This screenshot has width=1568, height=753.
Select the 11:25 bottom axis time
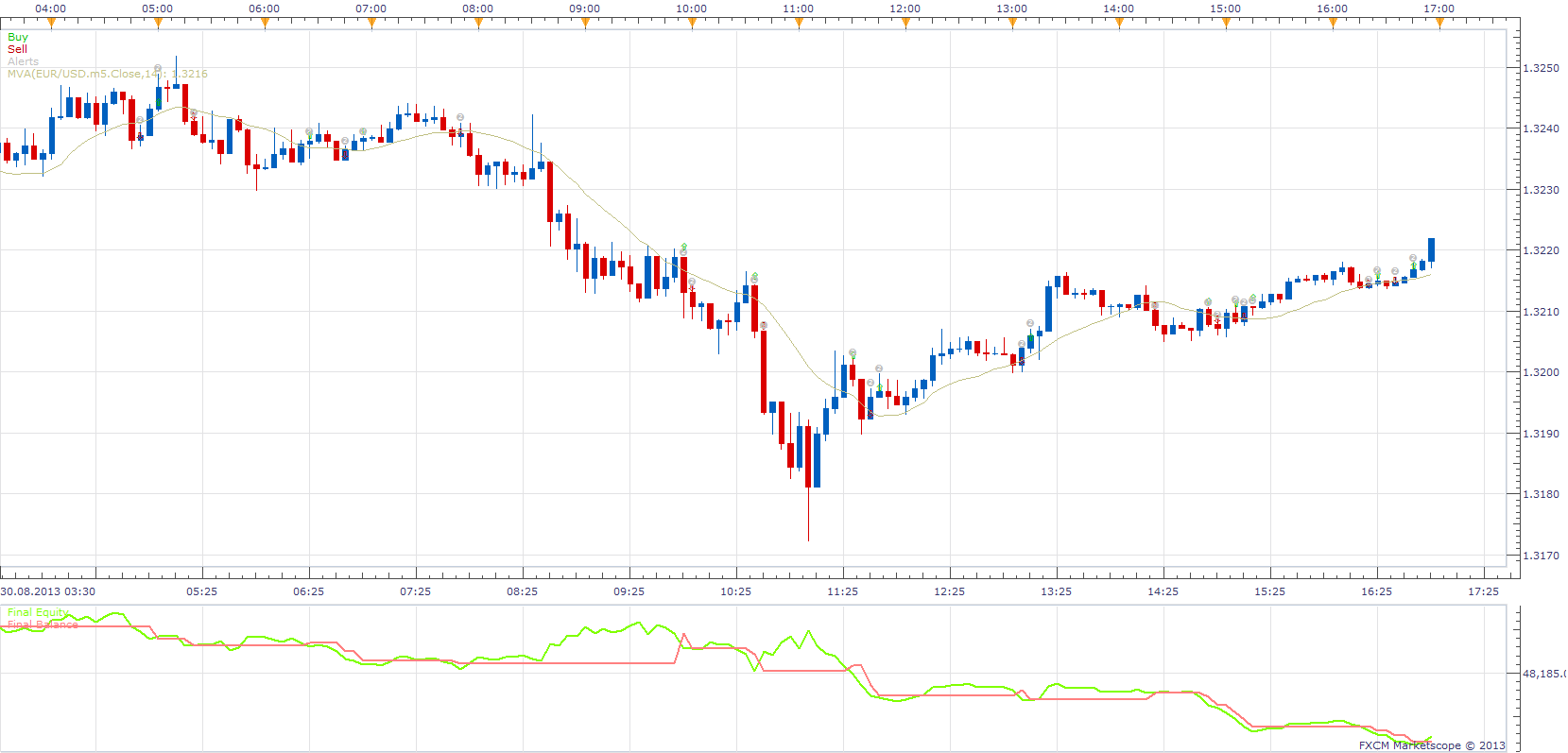click(x=842, y=591)
